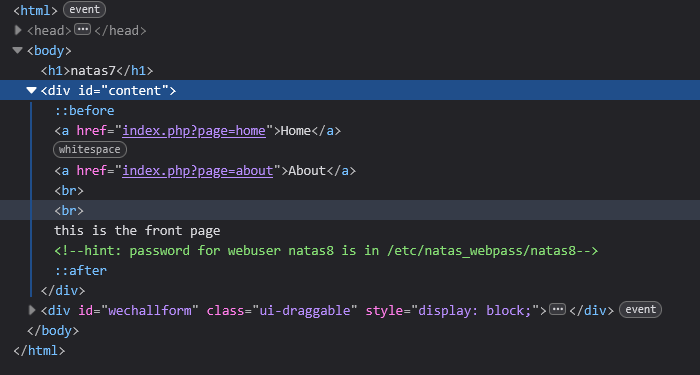Viewport: 700px width, 375px height.
Task: Click the id wechallform attribute value
Action: 150,311
